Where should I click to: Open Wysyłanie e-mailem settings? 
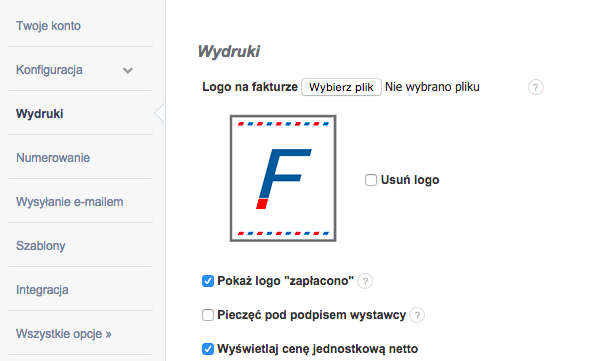tap(70, 202)
